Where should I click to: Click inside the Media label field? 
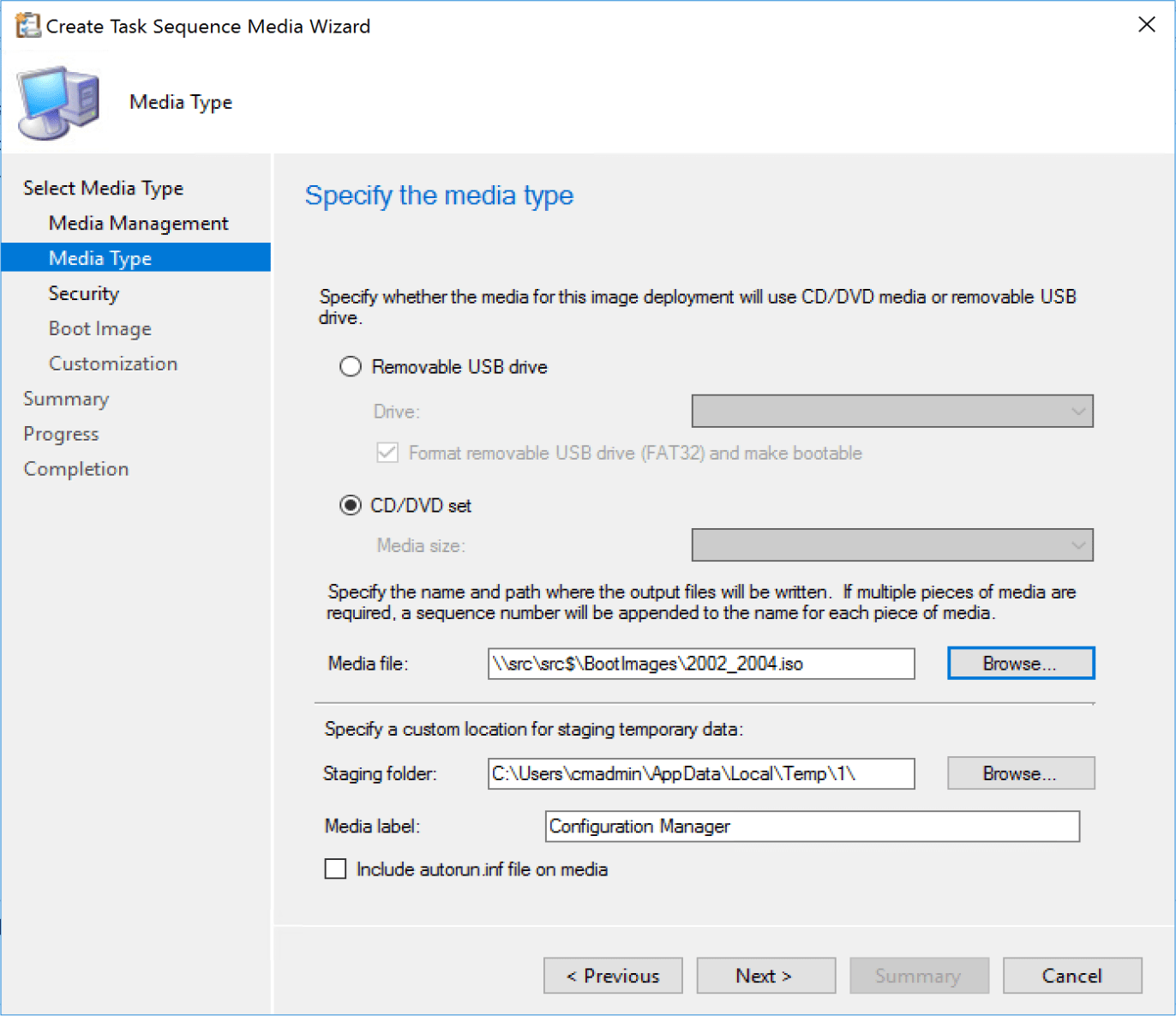811,826
